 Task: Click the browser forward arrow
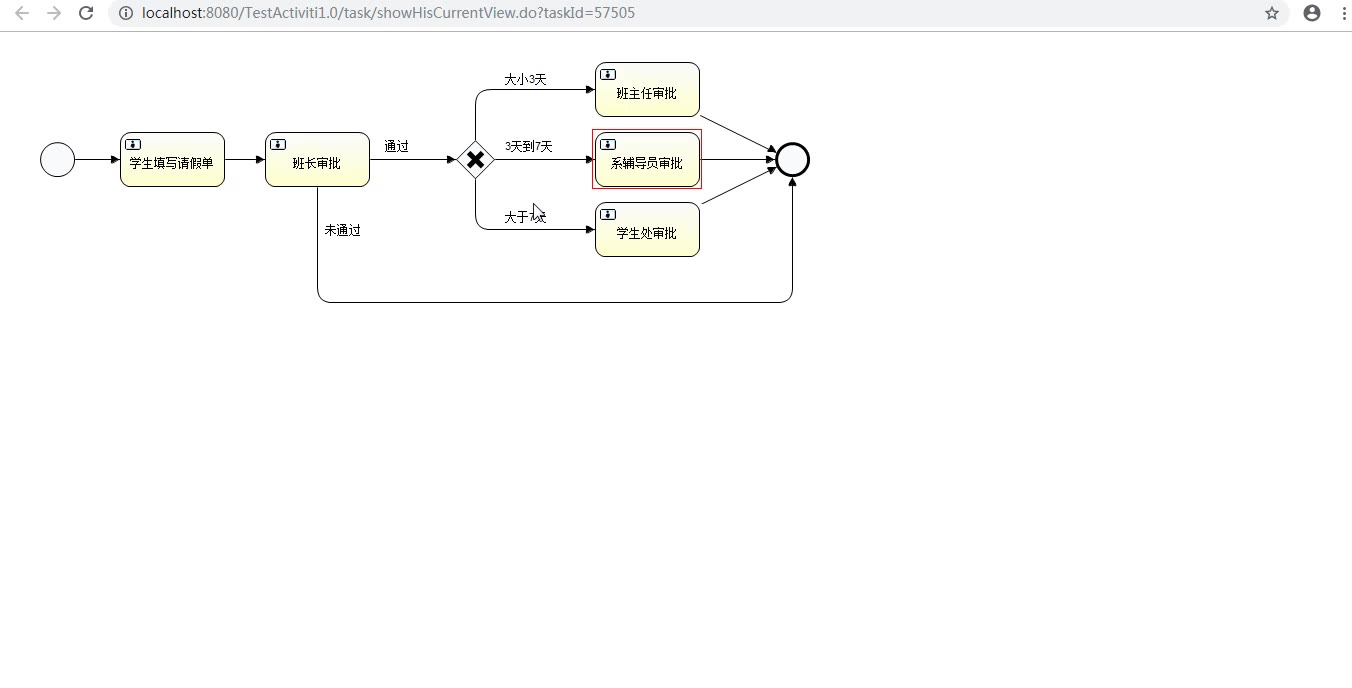tap(54, 13)
